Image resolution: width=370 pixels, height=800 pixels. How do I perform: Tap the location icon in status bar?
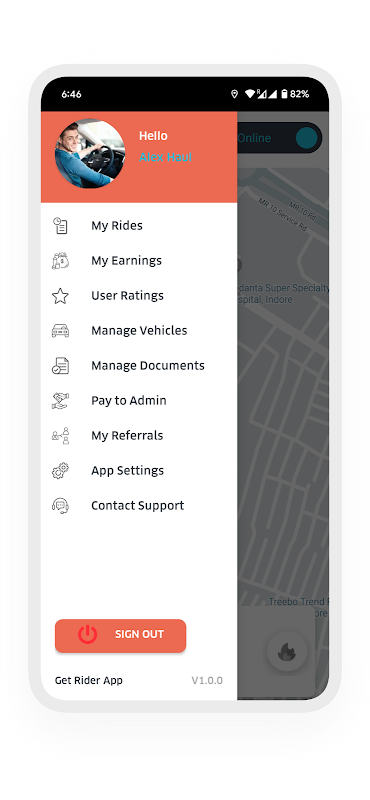234,94
